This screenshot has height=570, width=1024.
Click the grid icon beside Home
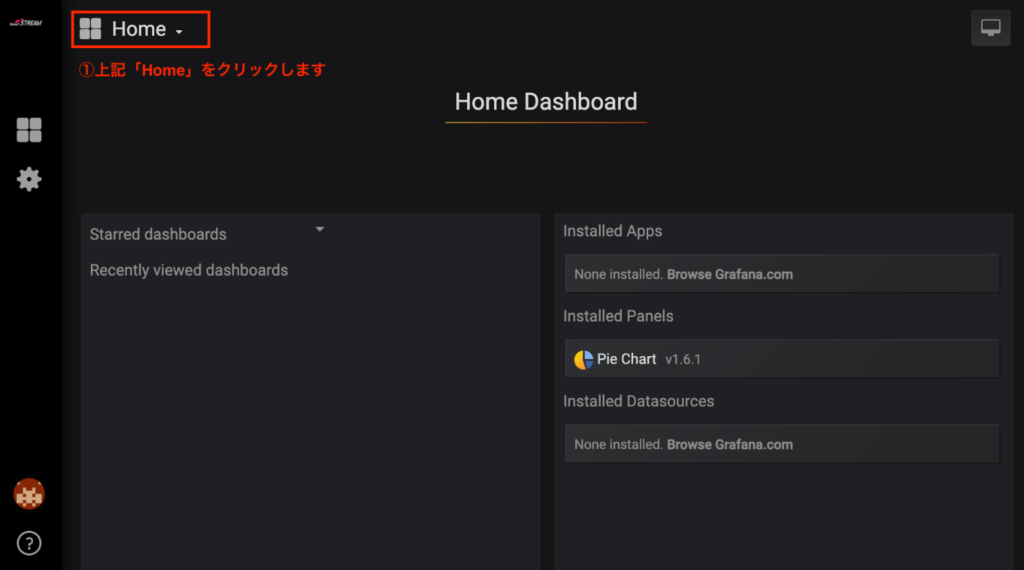[91, 29]
